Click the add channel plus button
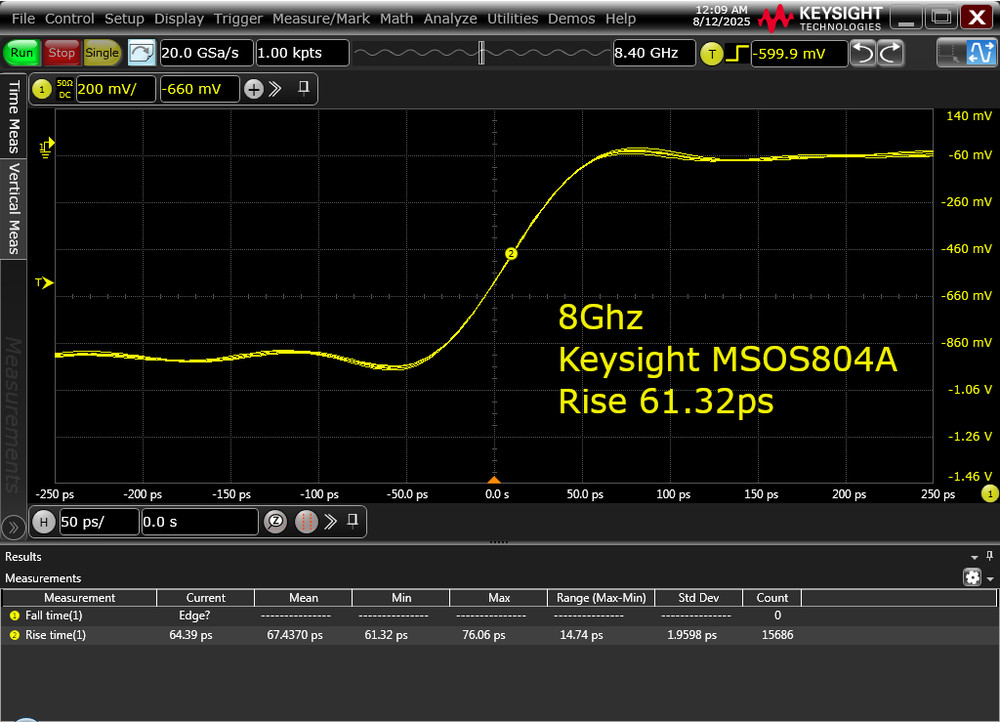This screenshot has height=722, width=1000. pos(253,88)
